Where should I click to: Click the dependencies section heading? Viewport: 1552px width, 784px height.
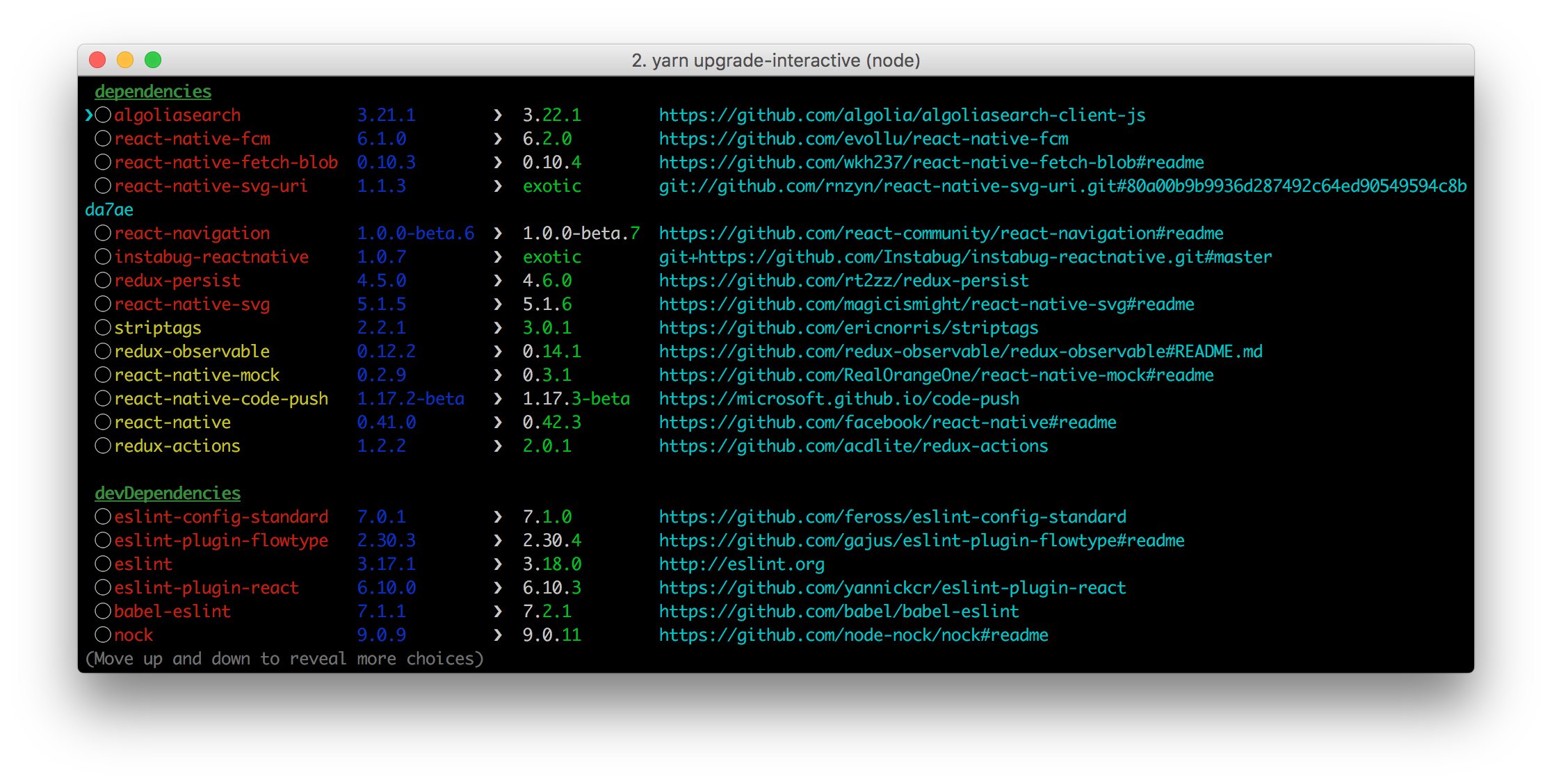(x=153, y=92)
